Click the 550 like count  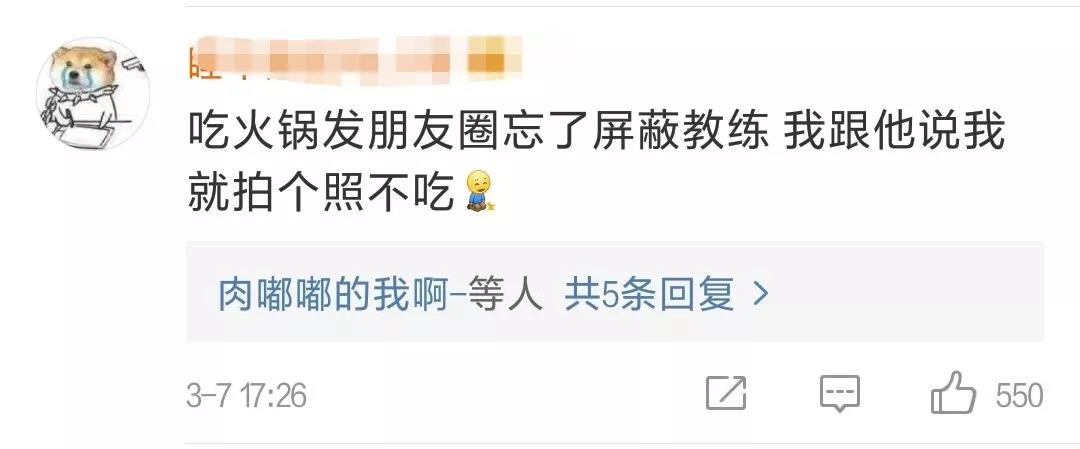point(1019,395)
